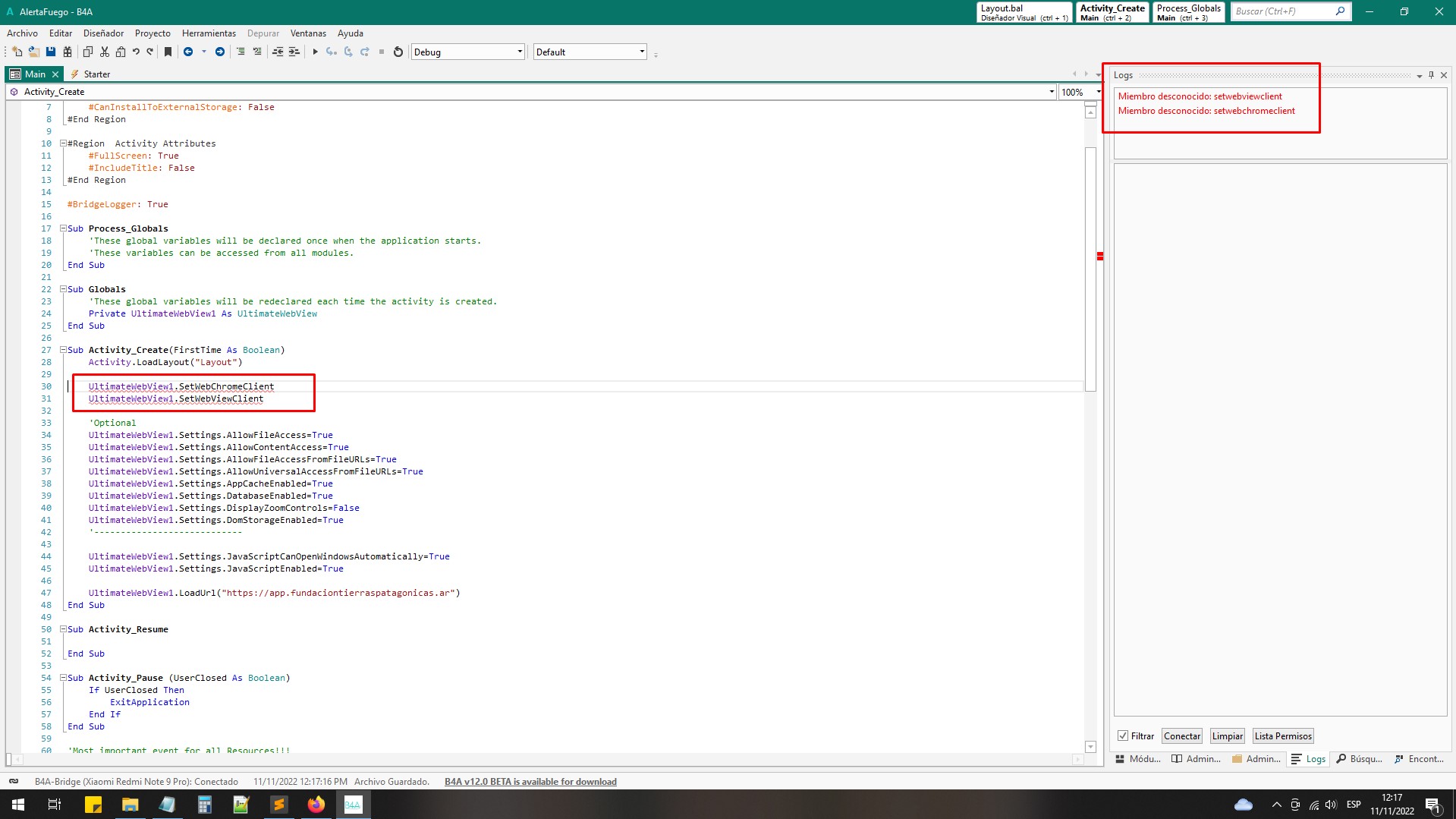Viewport: 1456px width, 819px height.
Task: Open the Default build configuration dropdown
Action: [x=642, y=52]
